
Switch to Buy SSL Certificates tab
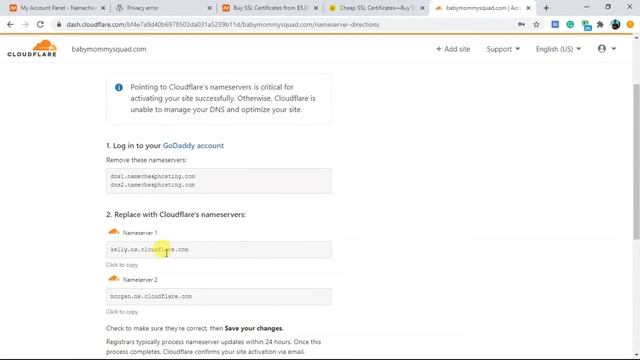click(x=269, y=8)
